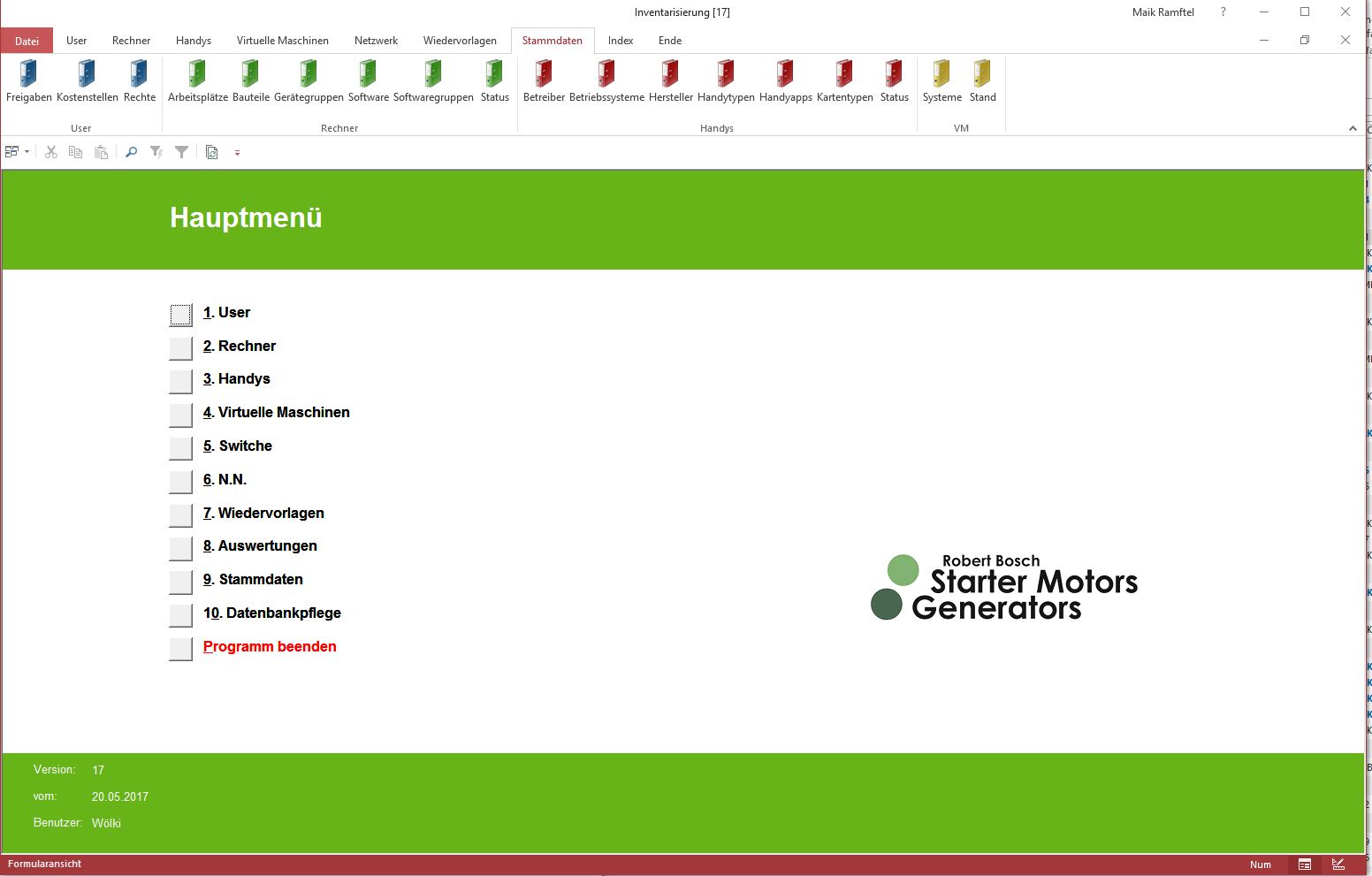Switch to the Ende ribbon tab
This screenshot has height=876, width=1372.
coord(670,41)
